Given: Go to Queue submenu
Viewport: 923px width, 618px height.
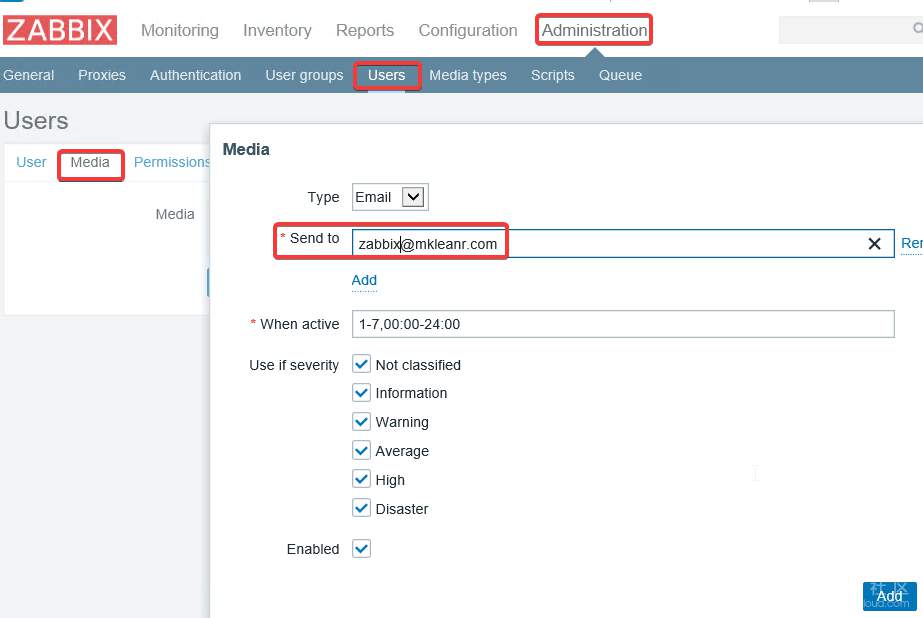Looking at the screenshot, I should click(x=620, y=75).
